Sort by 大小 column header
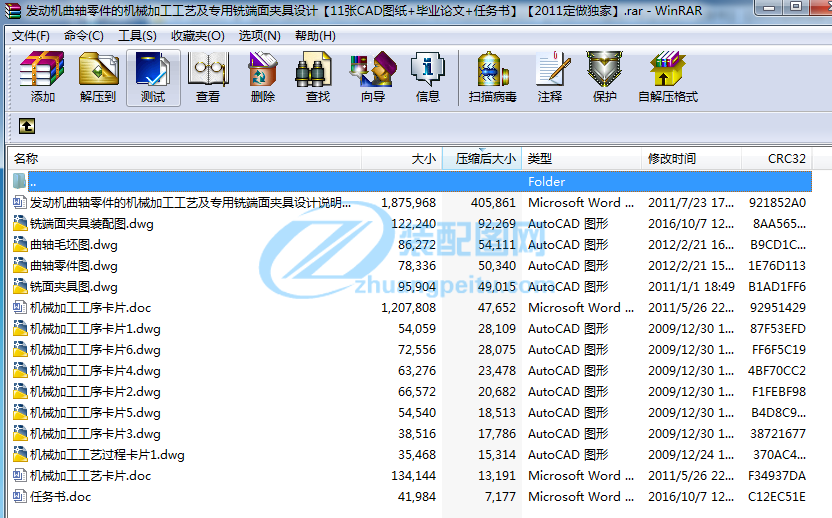The image size is (832, 518). (x=402, y=159)
